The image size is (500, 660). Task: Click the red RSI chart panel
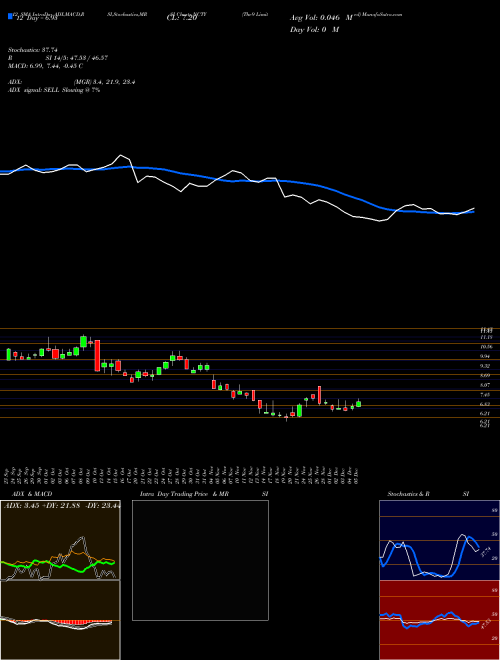(x=439, y=620)
